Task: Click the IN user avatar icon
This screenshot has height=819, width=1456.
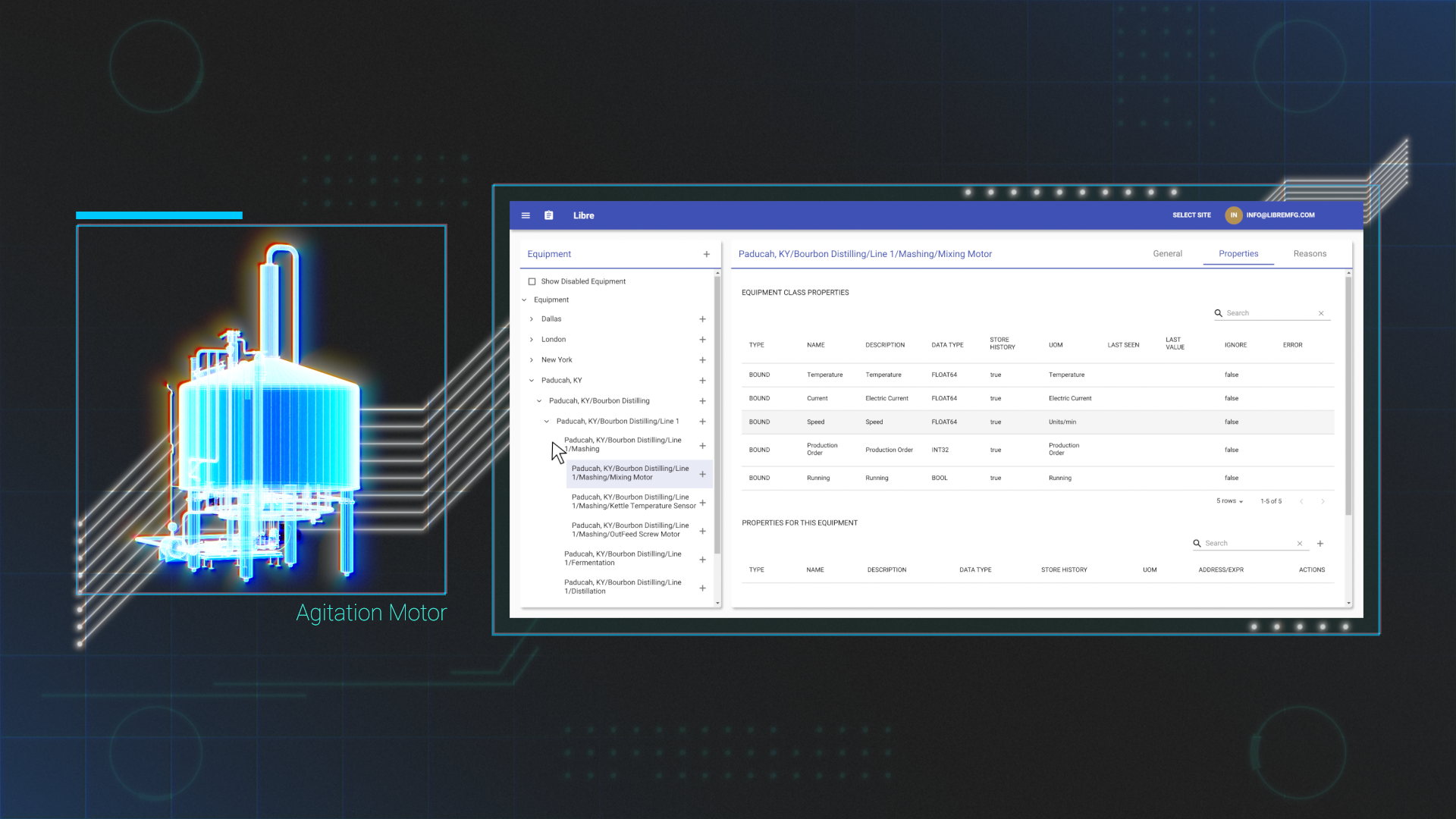Action: coord(1233,215)
